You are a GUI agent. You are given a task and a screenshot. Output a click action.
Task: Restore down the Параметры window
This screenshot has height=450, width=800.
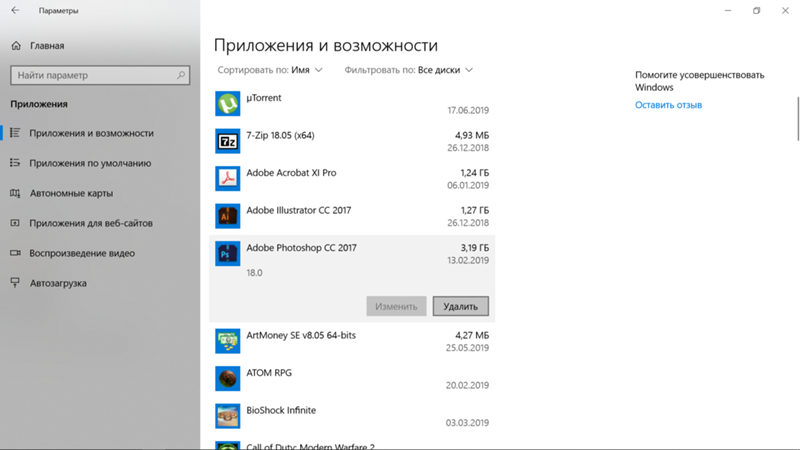[757, 10]
